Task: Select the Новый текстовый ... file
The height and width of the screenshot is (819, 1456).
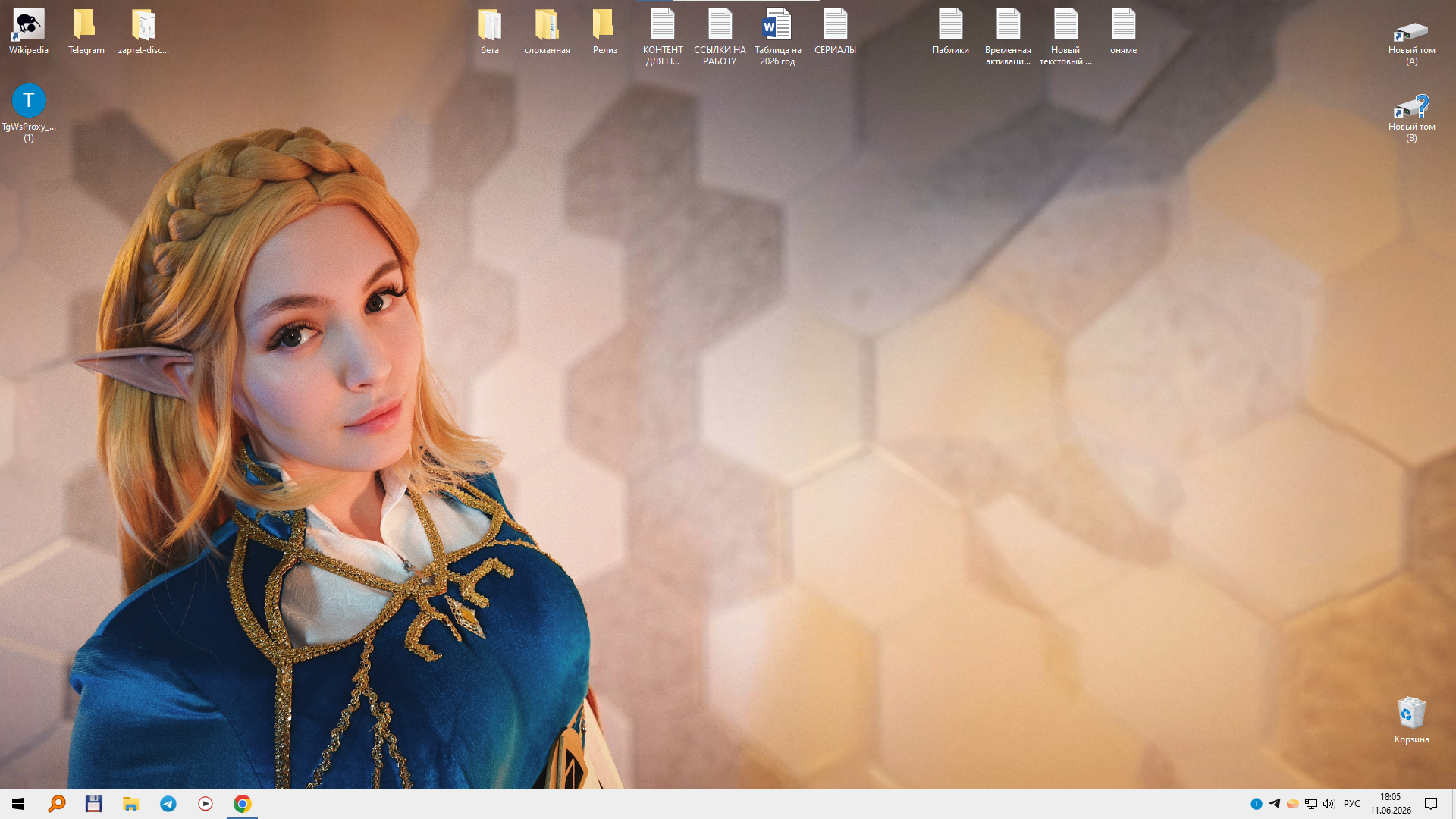Action: coord(1065,37)
